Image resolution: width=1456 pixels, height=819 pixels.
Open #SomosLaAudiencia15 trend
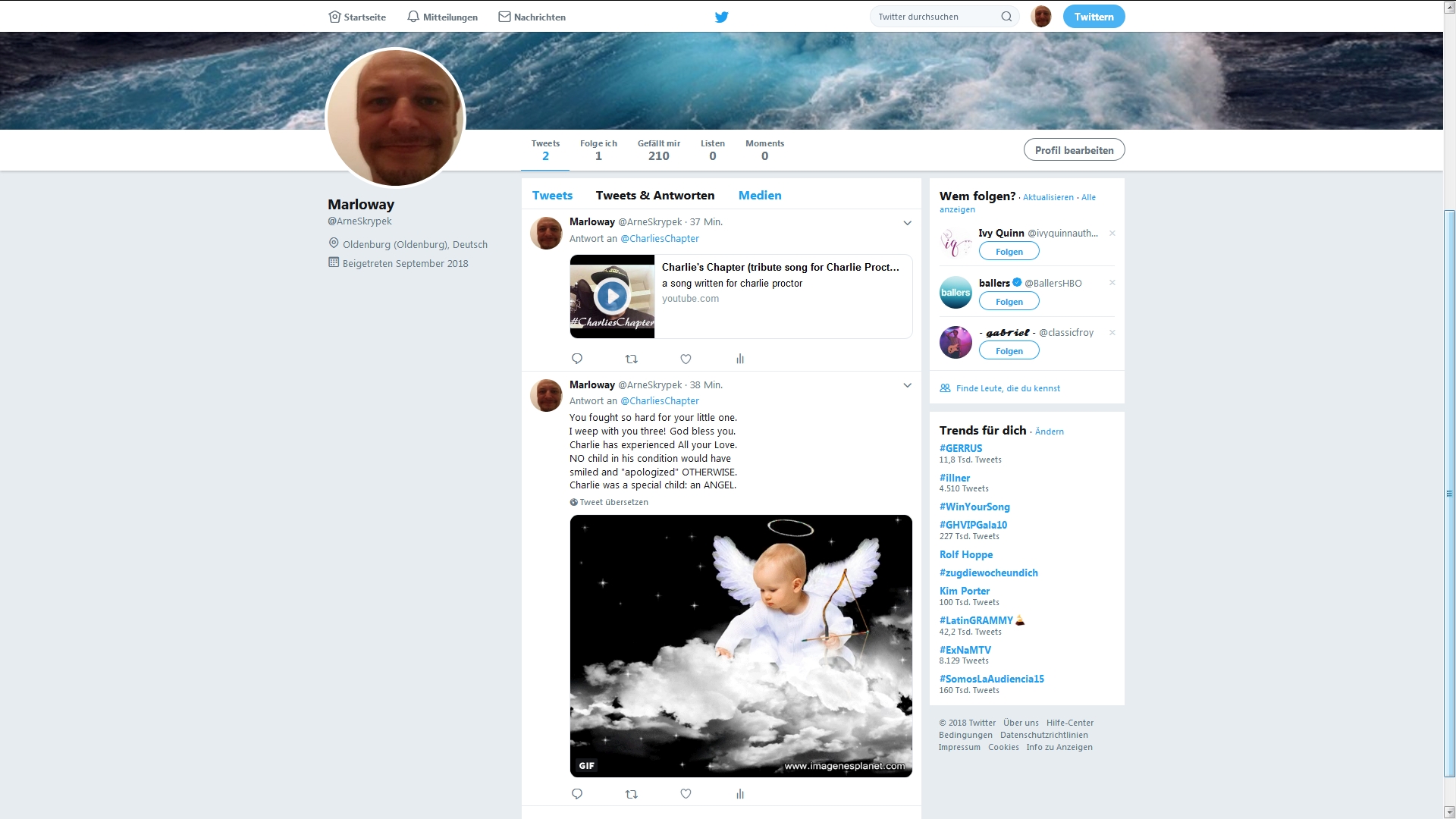(992, 679)
